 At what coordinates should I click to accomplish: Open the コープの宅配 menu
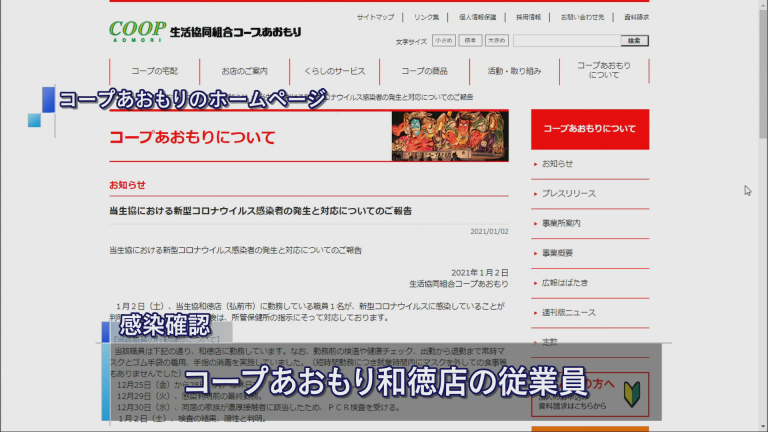pyautogui.click(x=154, y=71)
